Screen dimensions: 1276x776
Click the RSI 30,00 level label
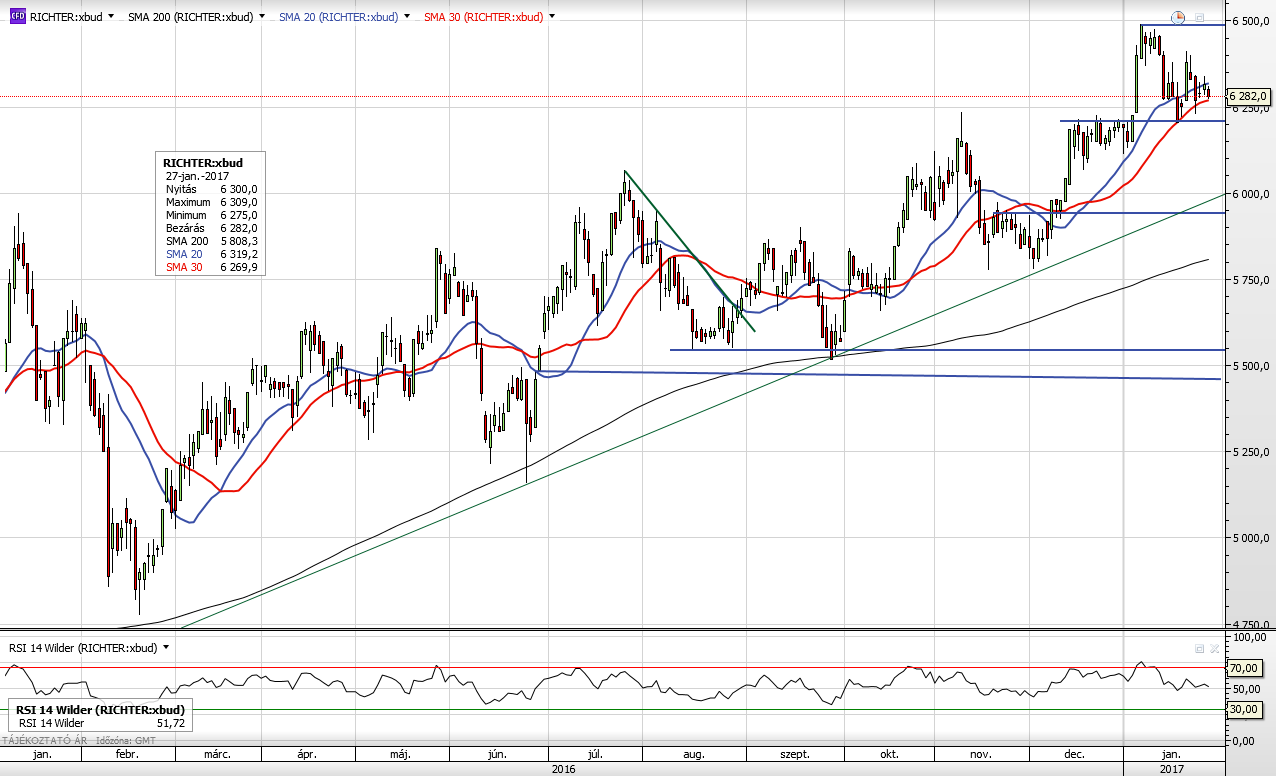(x=1243, y=709)
